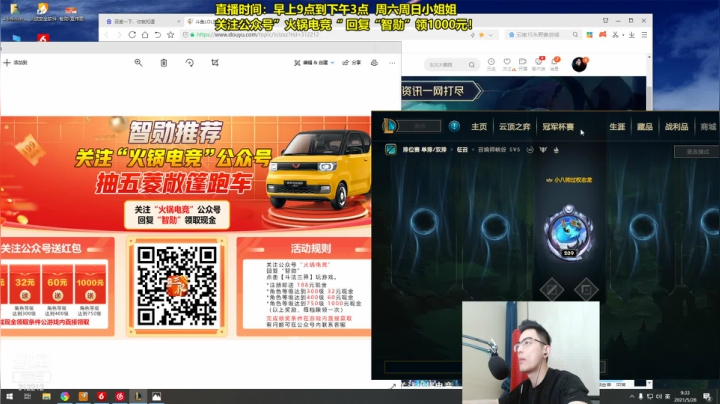
Task: Click the scissors screenshot icon in browser
Action: (615, 35)
